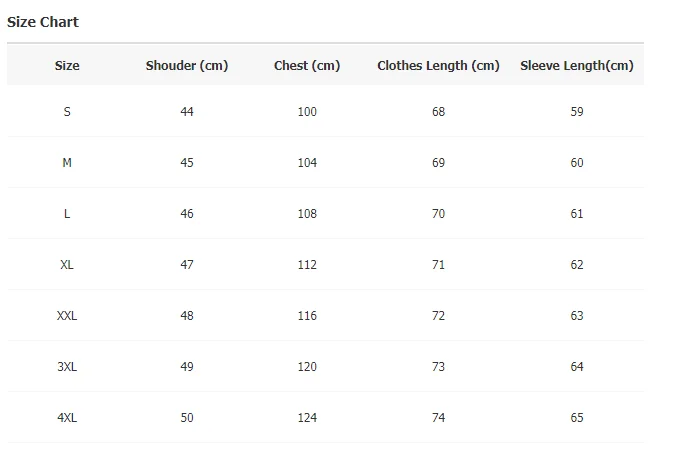Viewport: 676px width, 466px height.
Task: Click the 3XL size row label
Action: [x=67, y=366]
